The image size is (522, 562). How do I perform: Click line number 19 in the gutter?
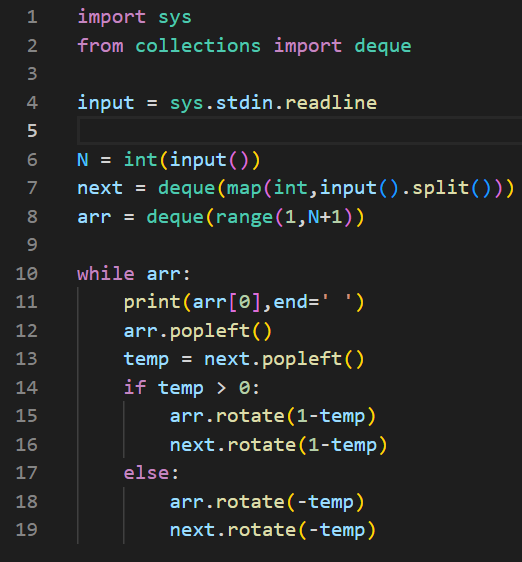click(27, 530)
